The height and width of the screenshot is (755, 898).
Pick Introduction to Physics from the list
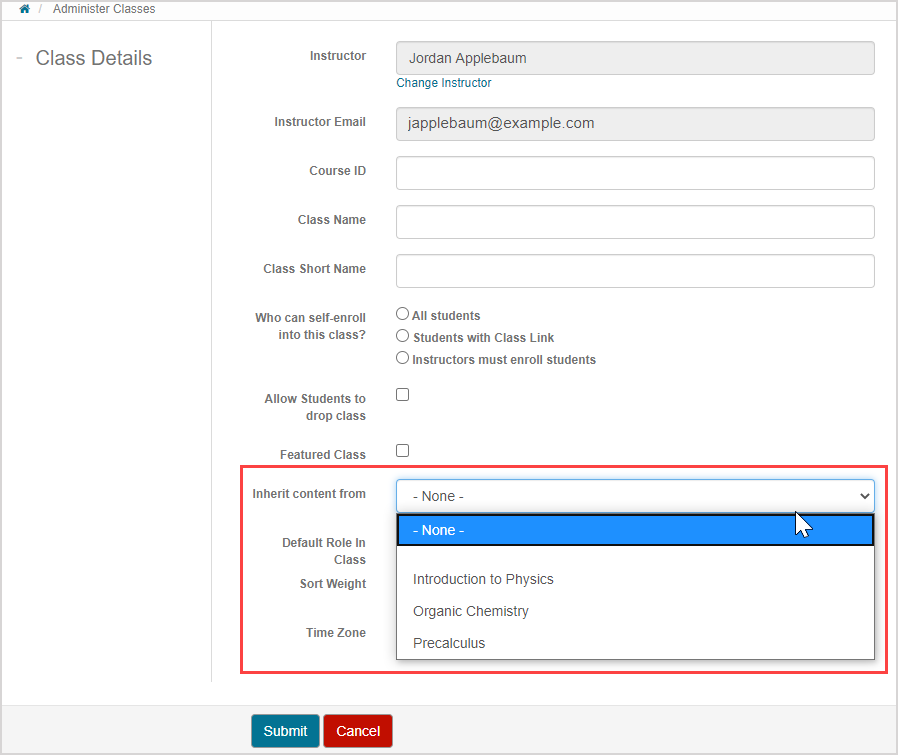pyautogui.click(x=483, y=579)
